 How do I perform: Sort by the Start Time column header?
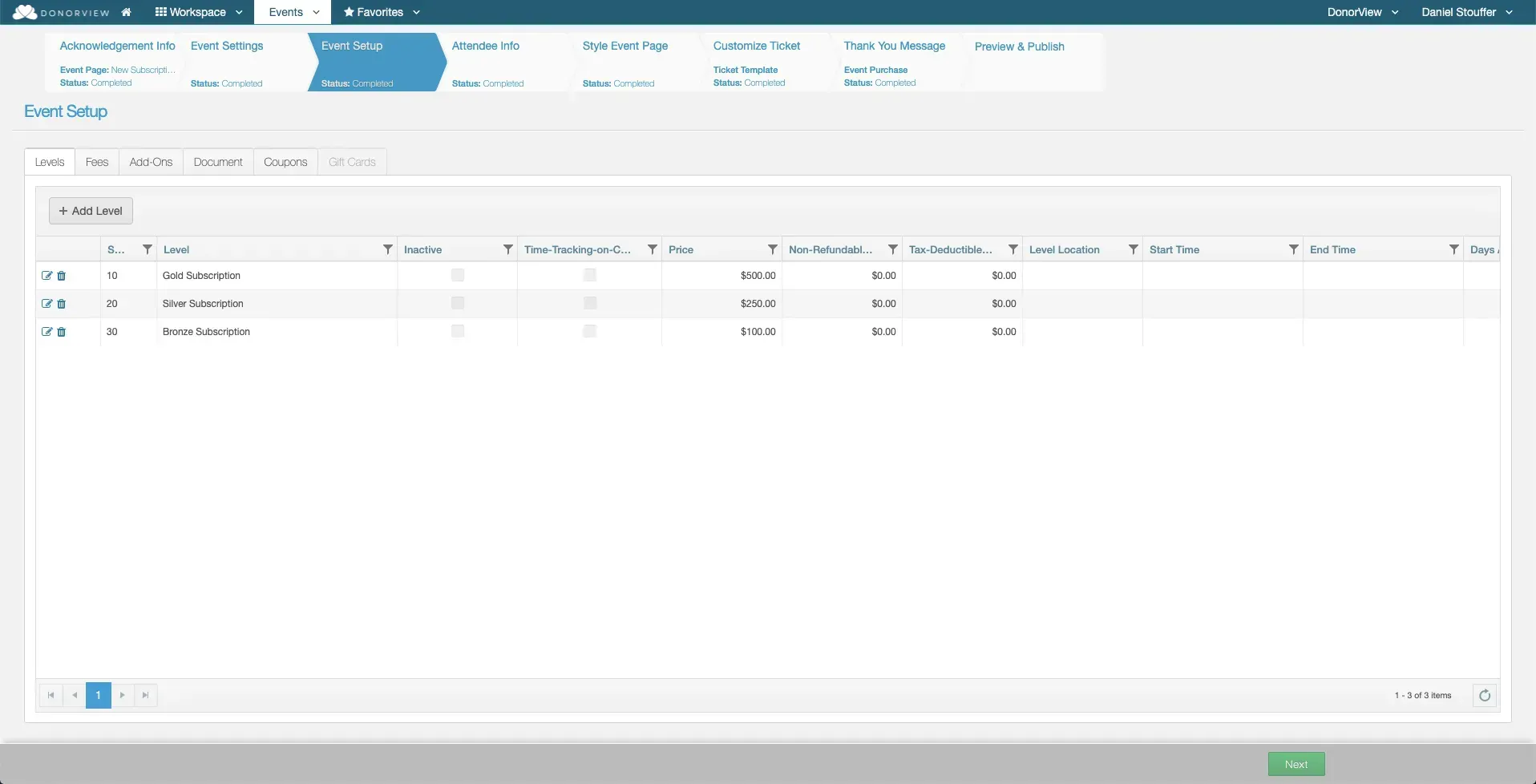1174,249
